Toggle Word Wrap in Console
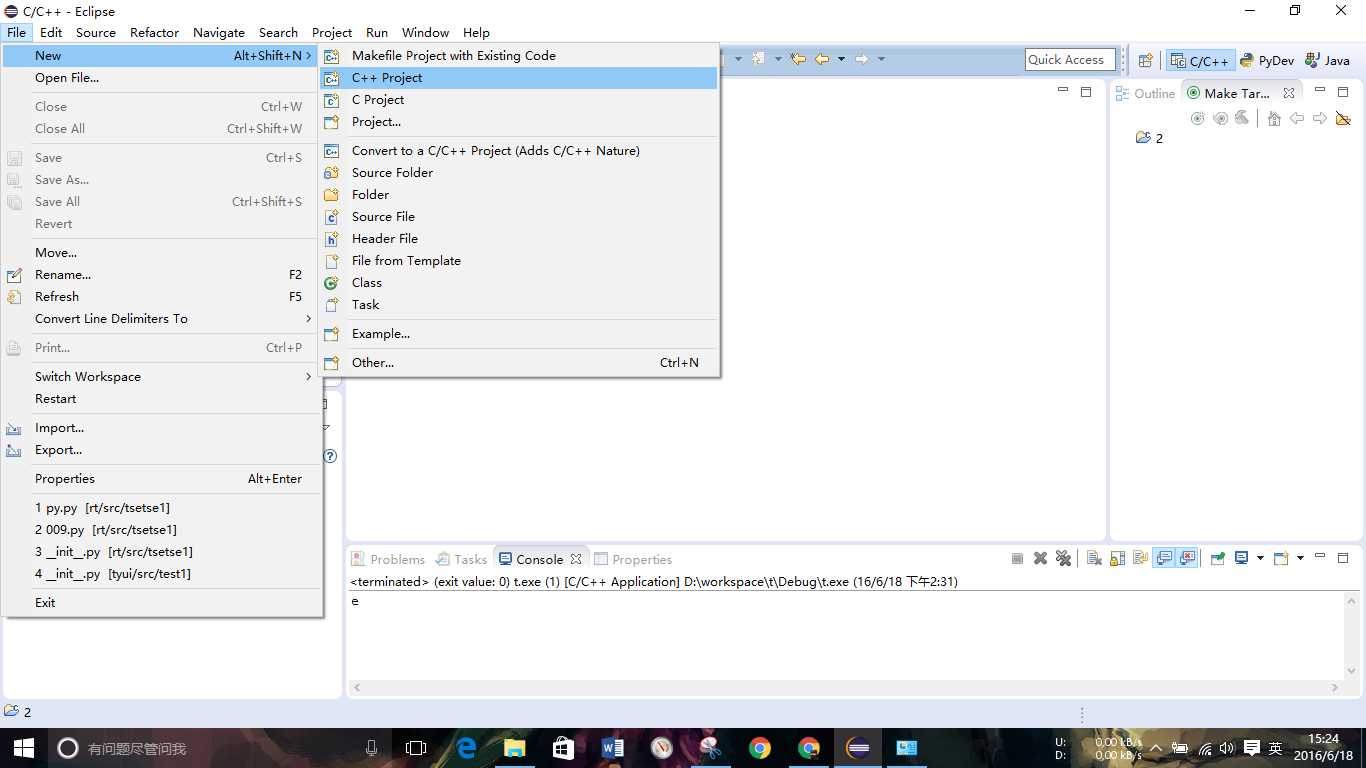The width and height of the screenshot is (1366, 768). click(1140, 559)
